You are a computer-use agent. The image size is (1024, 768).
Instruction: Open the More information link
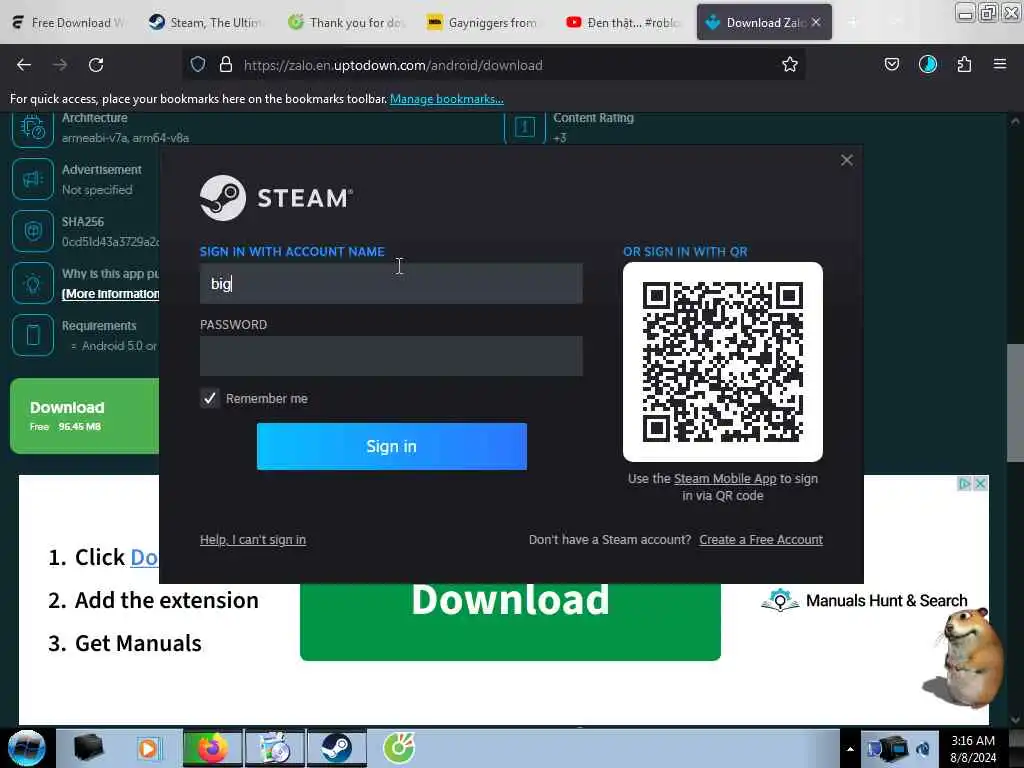tap(110, 294)
